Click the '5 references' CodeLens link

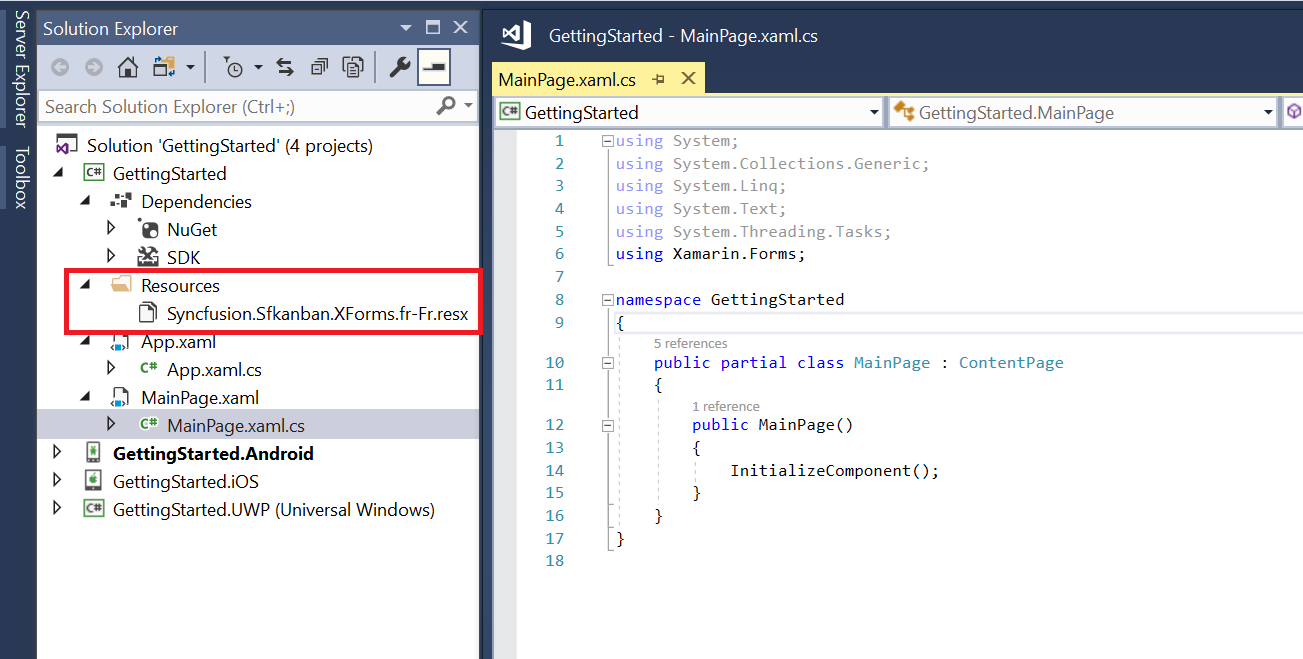(x=690, y=343)
